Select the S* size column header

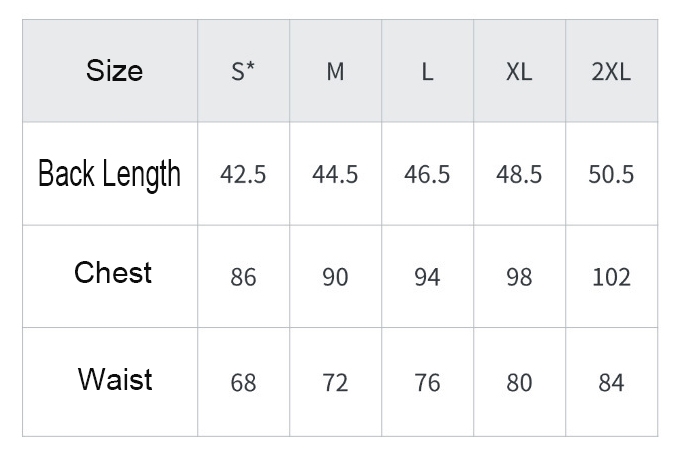point(243,71)
